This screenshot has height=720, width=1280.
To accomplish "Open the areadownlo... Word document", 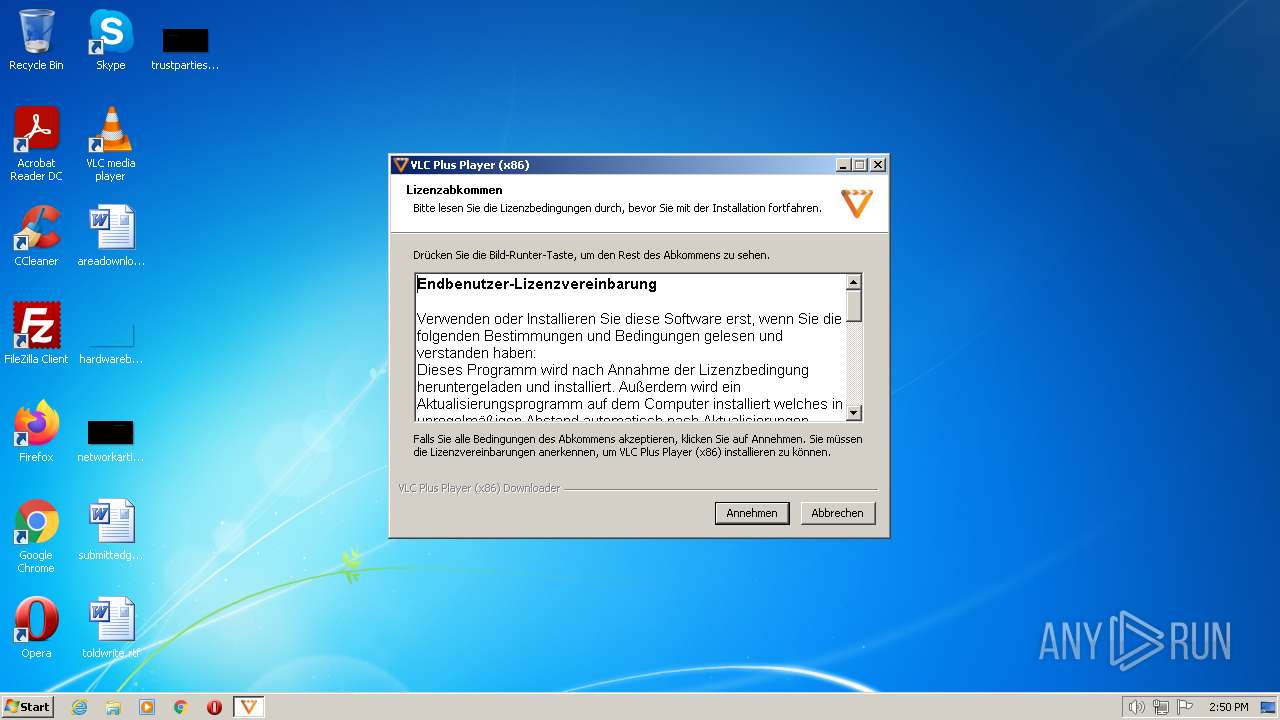I will tap(111, 236).
